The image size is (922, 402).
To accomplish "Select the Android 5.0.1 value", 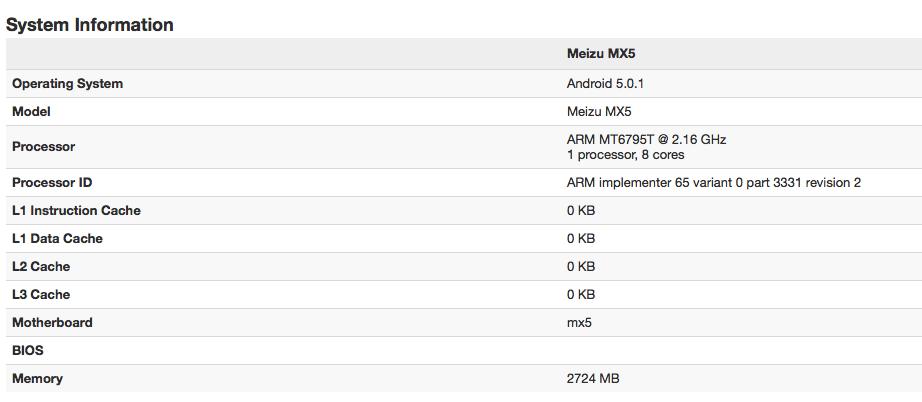I will [x=605, y=83].
